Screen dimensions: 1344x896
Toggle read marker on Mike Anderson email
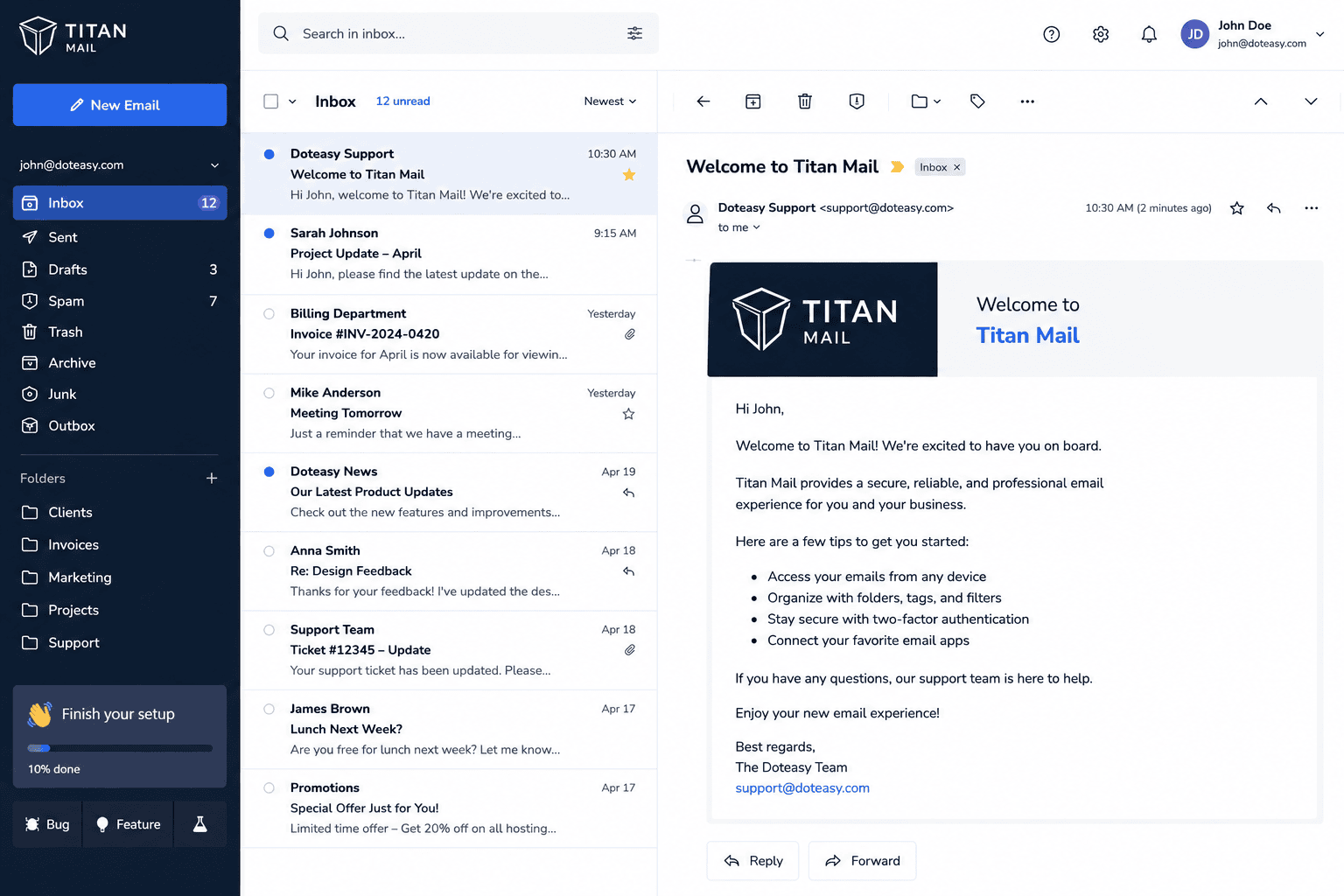click(x=269, y=393)
